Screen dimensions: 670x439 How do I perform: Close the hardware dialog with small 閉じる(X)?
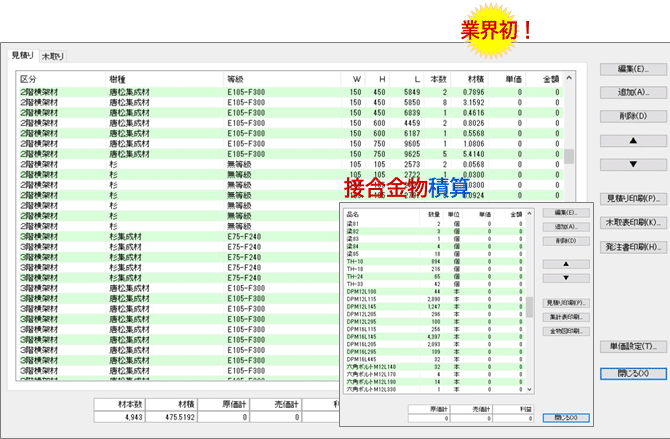565,417
